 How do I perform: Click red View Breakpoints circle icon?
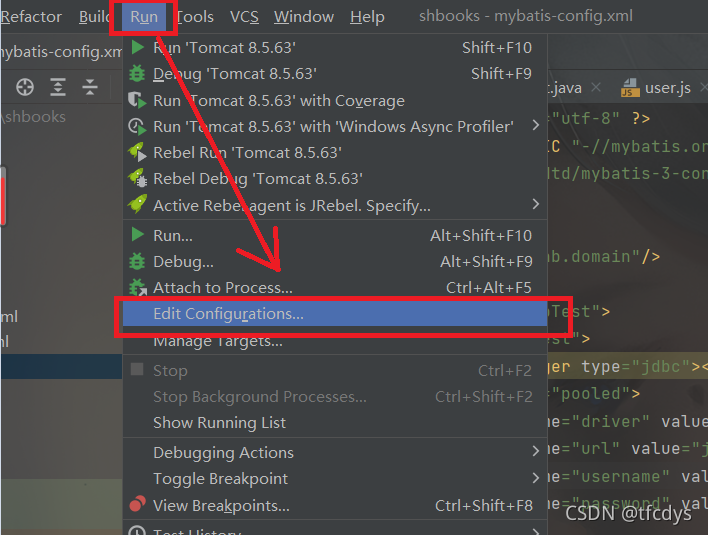[137, 504]
